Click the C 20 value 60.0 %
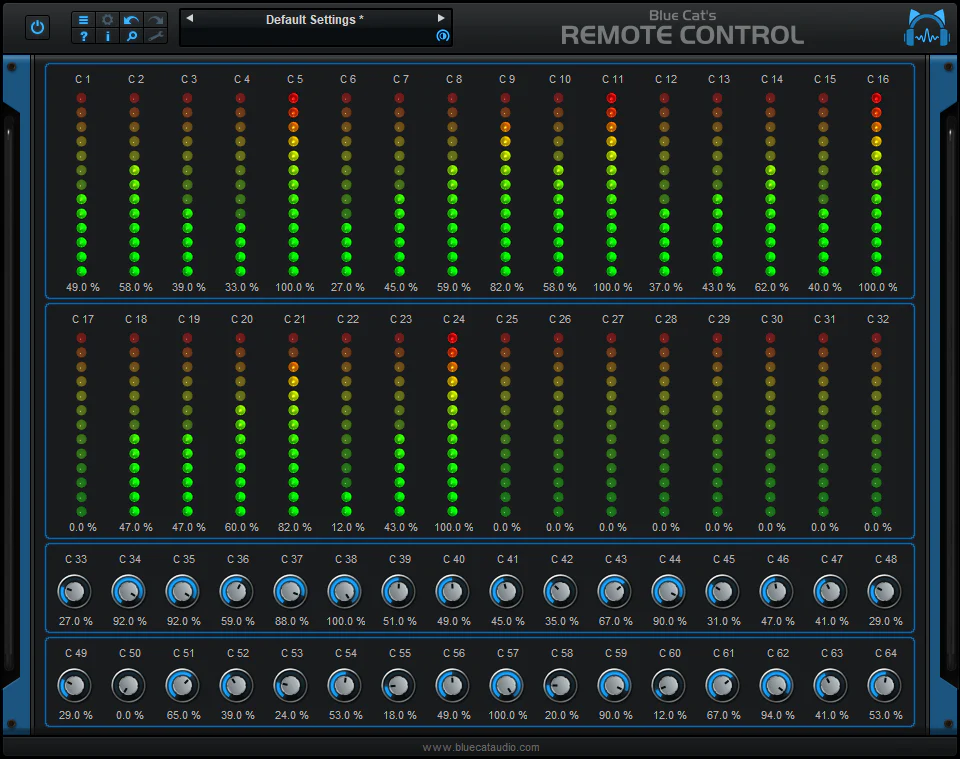Screen dimensions: 960x759 click(241, 527)
